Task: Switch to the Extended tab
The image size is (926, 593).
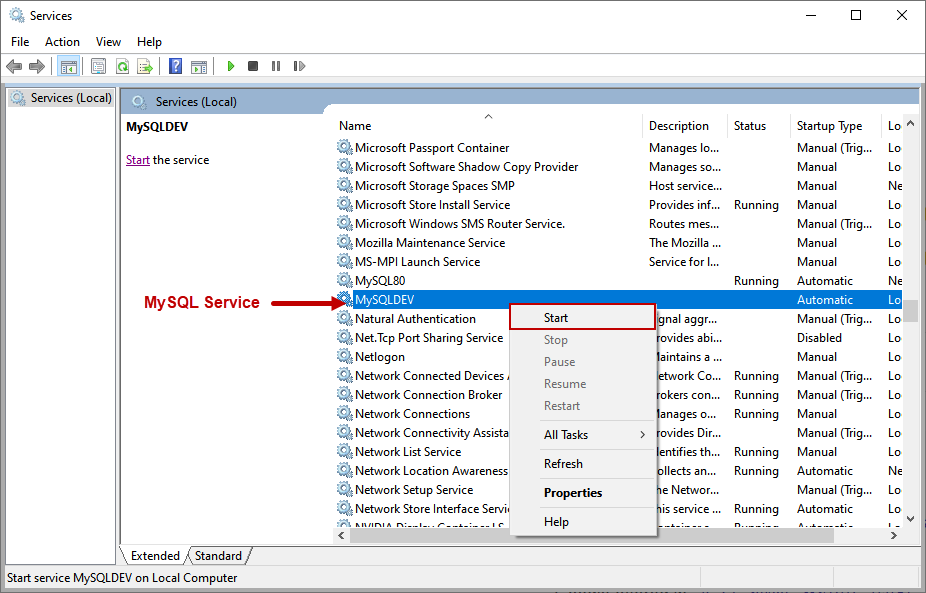Action: (155, 556)
